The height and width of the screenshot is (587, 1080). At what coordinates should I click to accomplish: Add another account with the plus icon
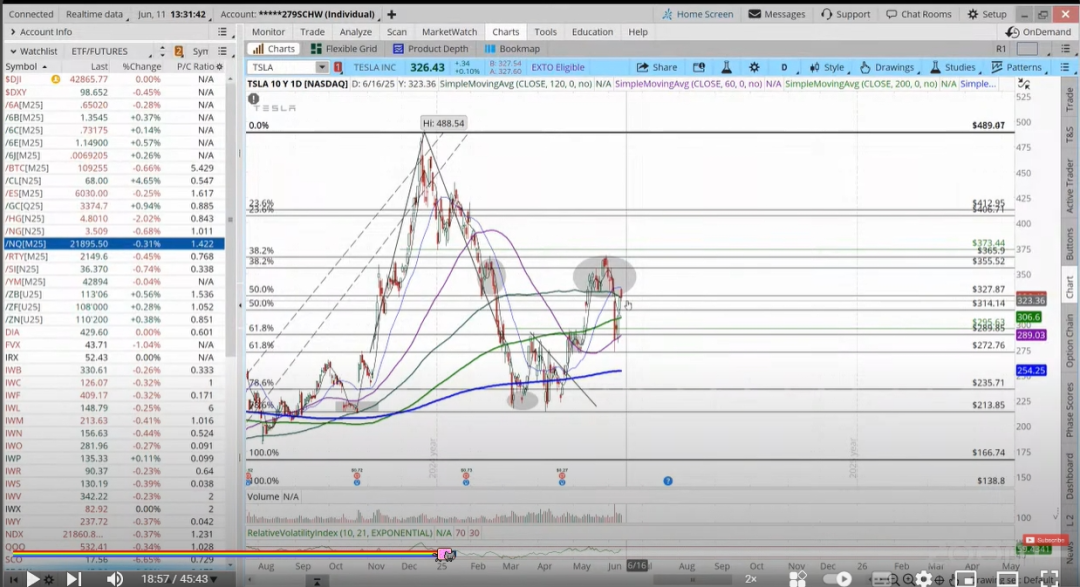pos(391,14)
